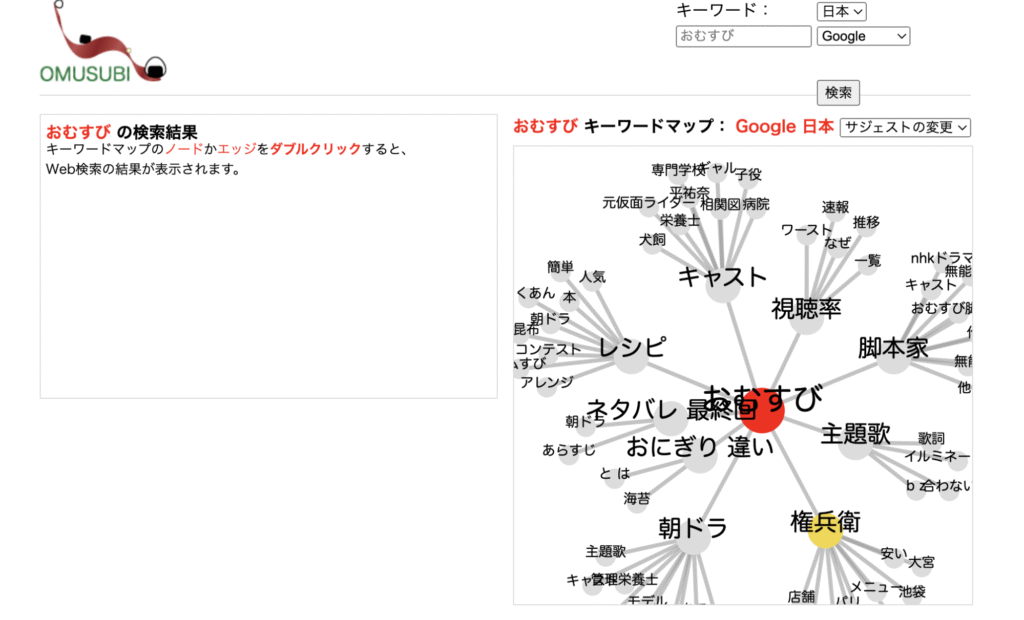
Task: Click the あらすじ node
Action: tap(569, 451)
